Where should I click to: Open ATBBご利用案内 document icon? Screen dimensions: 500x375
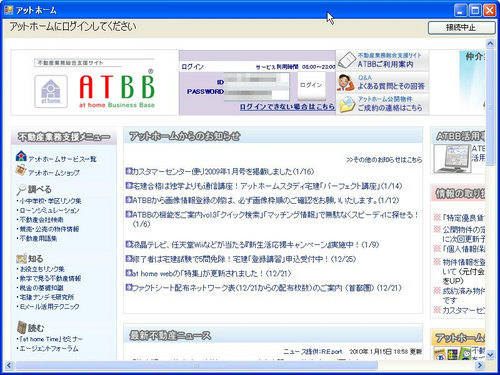click(x=347, y=60)
